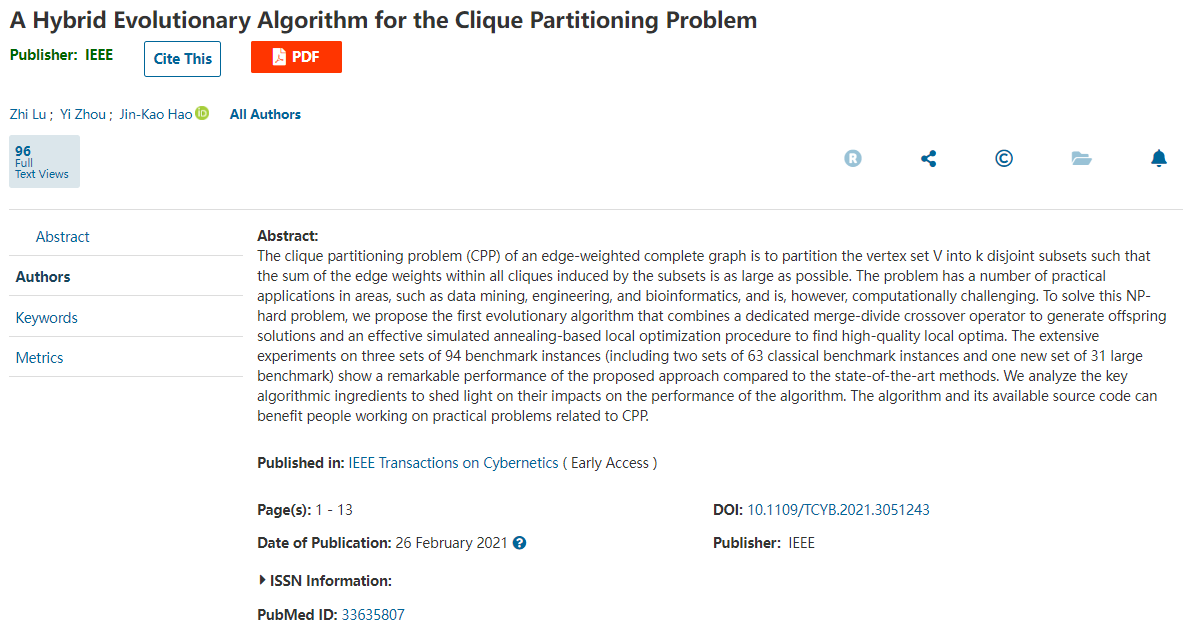The height and width of the screenshot is (637, 1191).
Task: Open the Authors tab
Action: tap(43, 277)
